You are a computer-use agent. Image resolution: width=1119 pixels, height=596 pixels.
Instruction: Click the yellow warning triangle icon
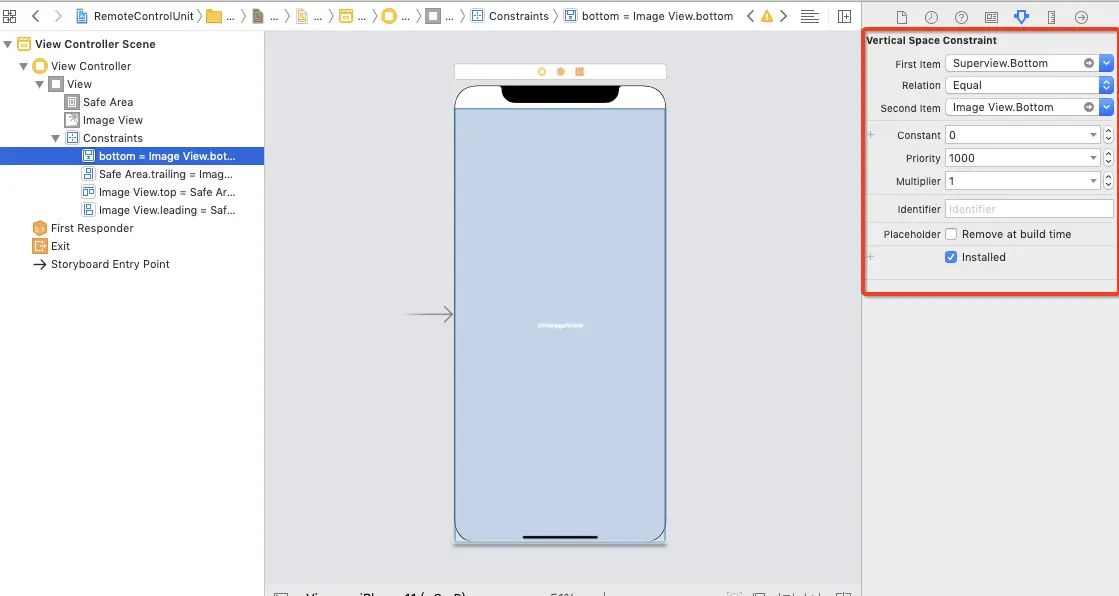[766, 16]
